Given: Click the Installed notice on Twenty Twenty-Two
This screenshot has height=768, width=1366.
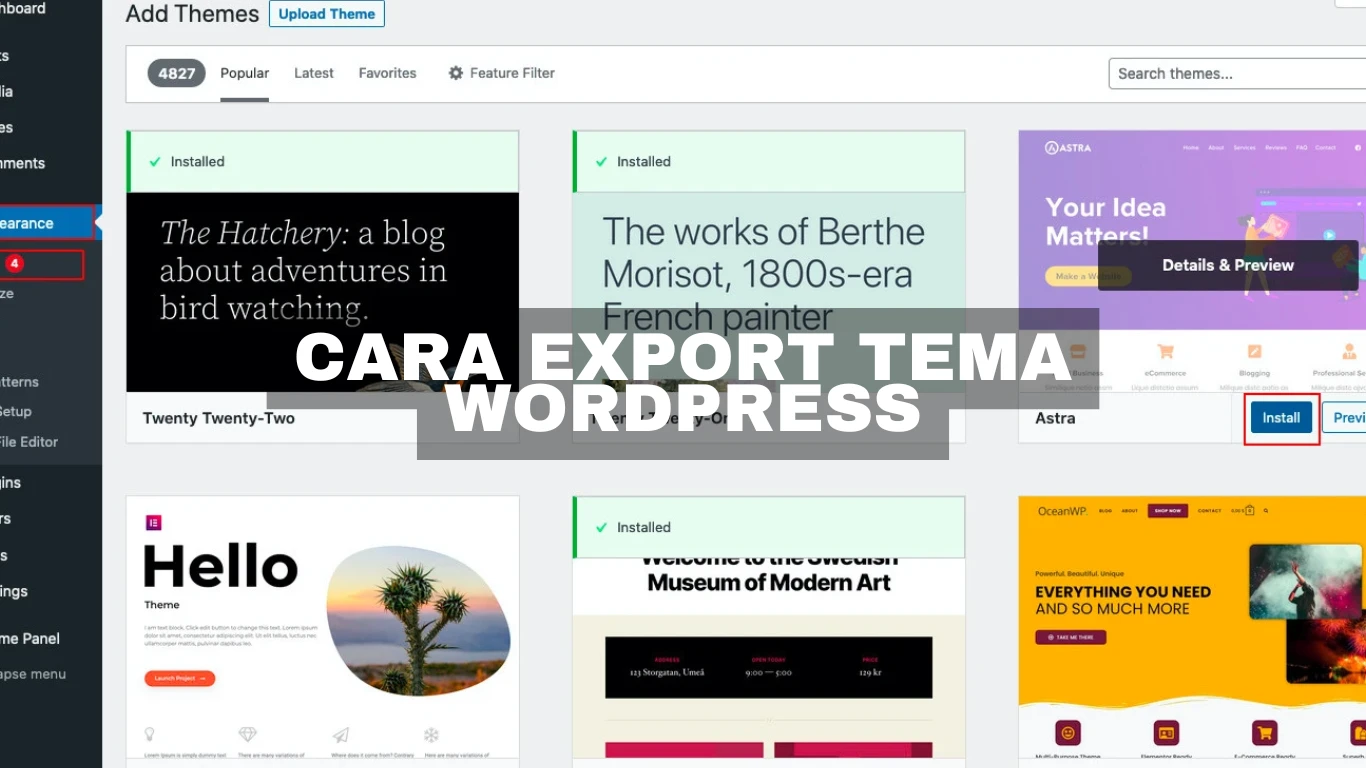Looking at the screenshot, I should coord(323,161).
